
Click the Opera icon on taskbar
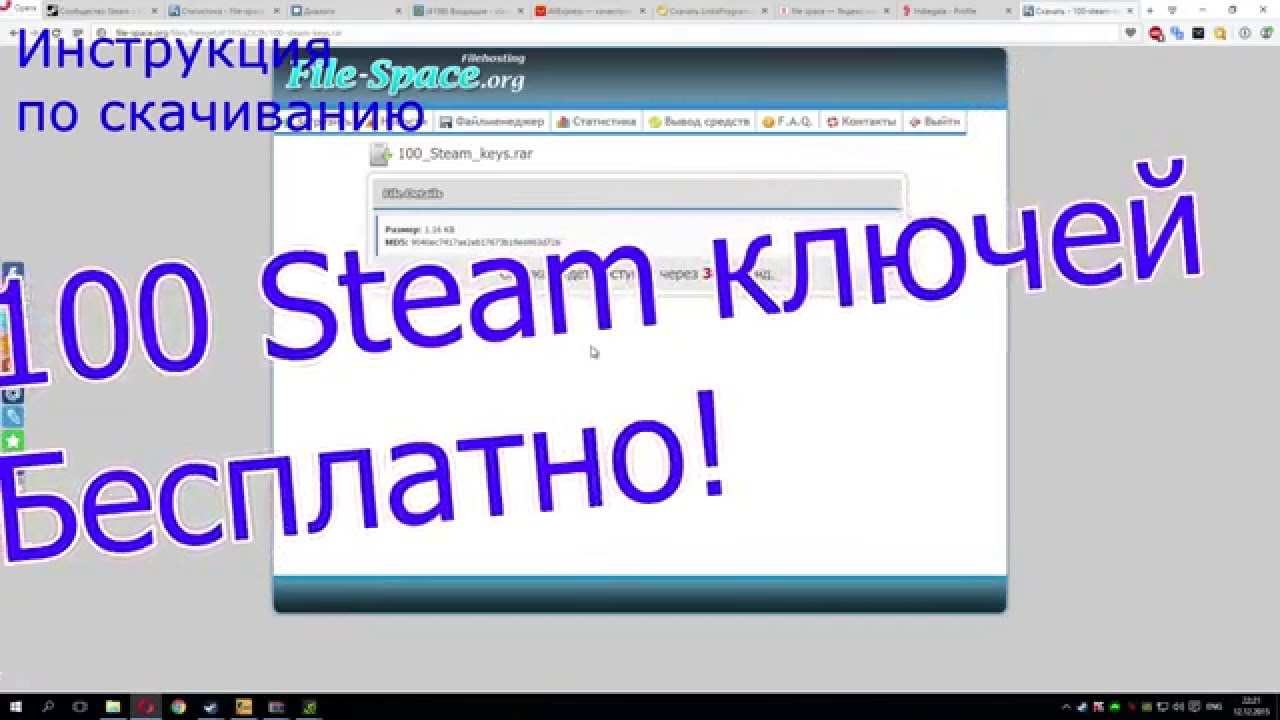[145, 706]
